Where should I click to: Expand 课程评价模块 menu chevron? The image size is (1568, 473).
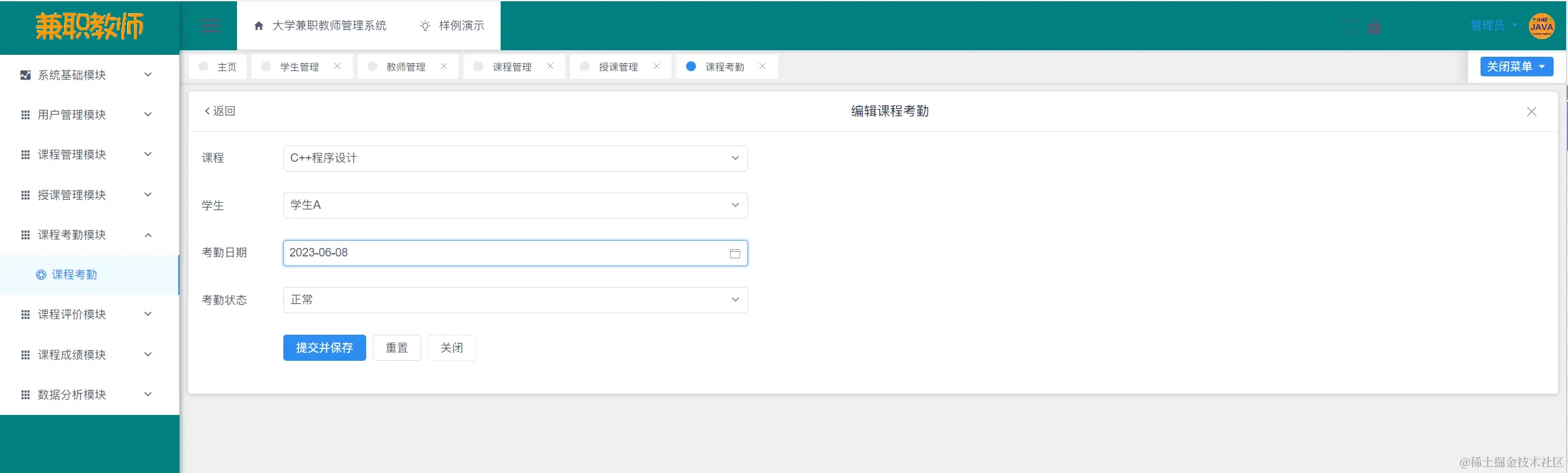point(148,314)
